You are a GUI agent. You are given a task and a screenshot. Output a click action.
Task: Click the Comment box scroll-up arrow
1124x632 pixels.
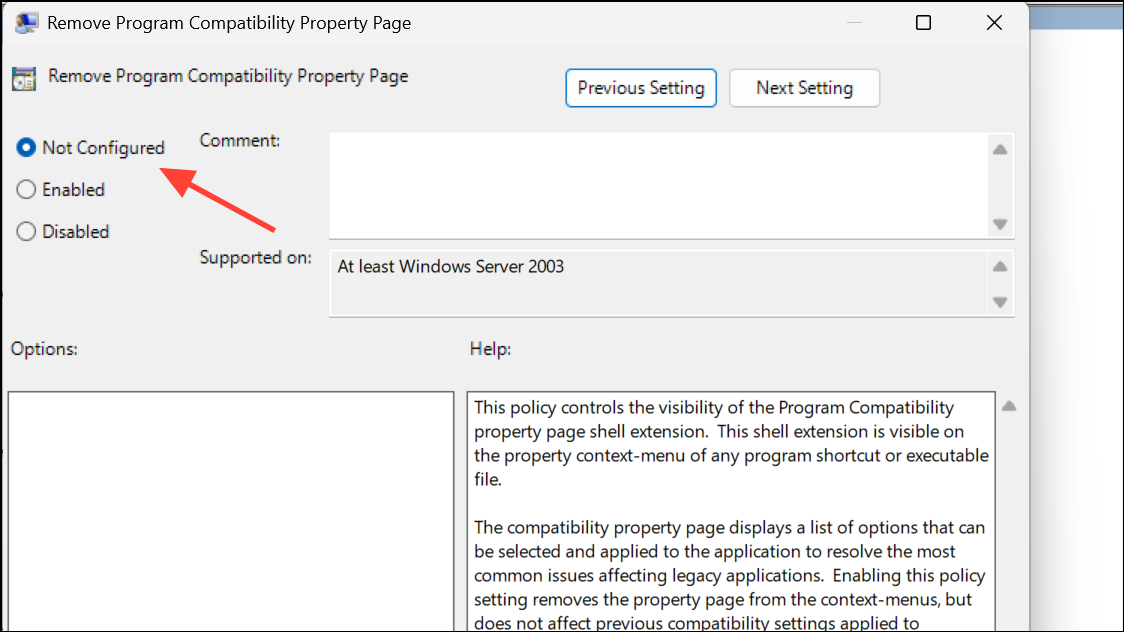pos(999,148)
